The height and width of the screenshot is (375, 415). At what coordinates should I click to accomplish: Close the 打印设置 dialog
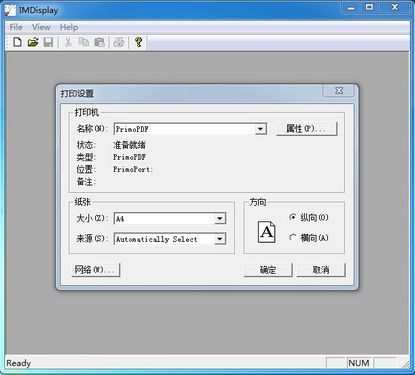click(339, 91)
